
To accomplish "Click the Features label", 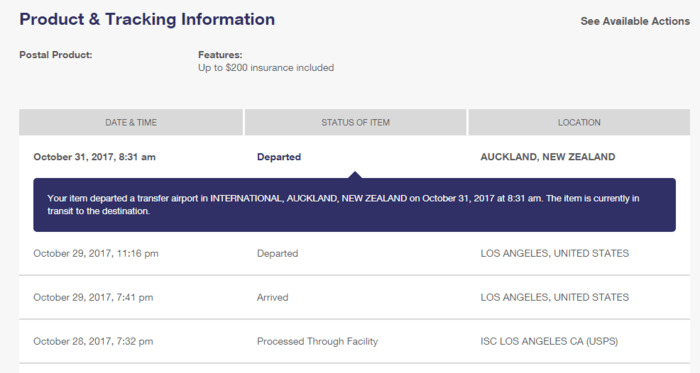I will click(x=220, y=55).
